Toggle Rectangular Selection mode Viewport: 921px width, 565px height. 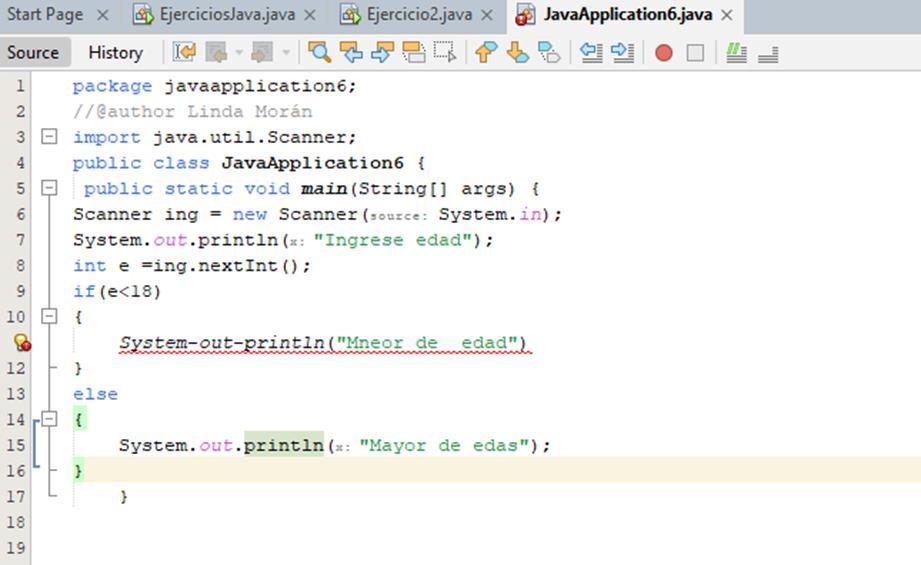[445, 52]
